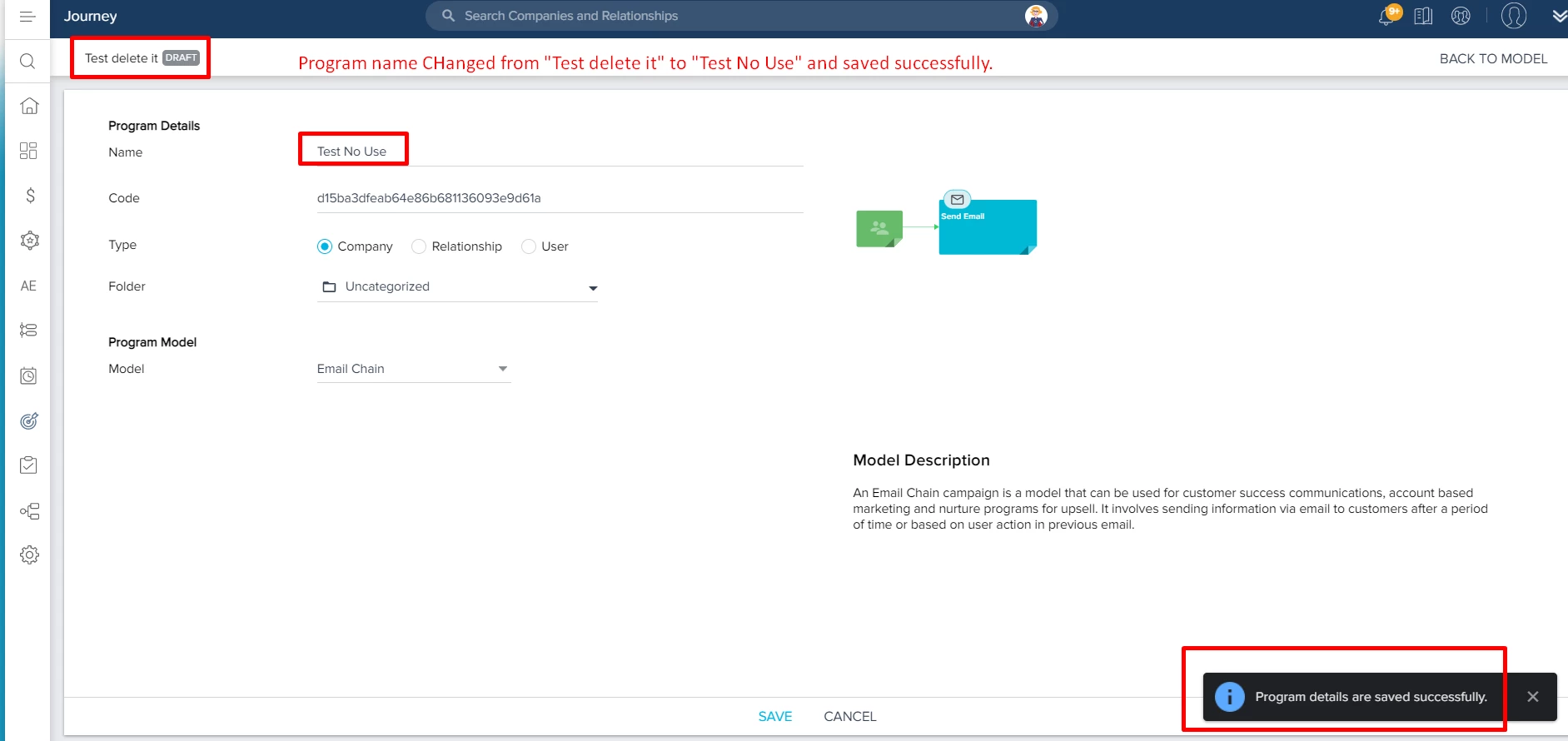Open notifications bell with 9+ badge

pyautogui.click(x=1388, y=15)
